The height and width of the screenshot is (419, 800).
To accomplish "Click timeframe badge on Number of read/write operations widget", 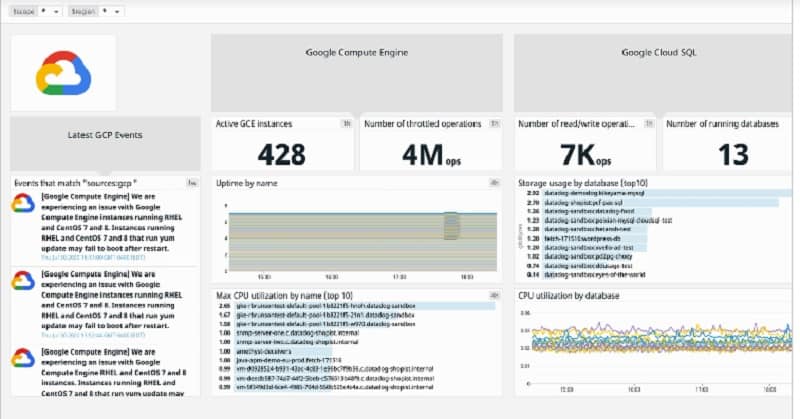I will tap(648, 124).
